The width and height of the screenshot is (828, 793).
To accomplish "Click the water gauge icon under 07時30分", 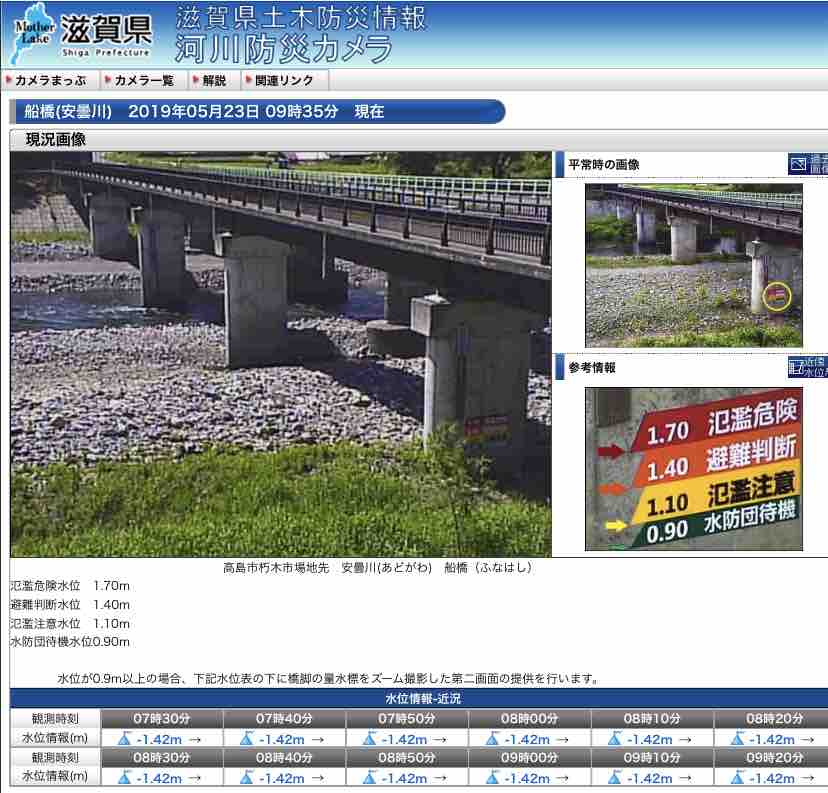I will coord(125,739).
